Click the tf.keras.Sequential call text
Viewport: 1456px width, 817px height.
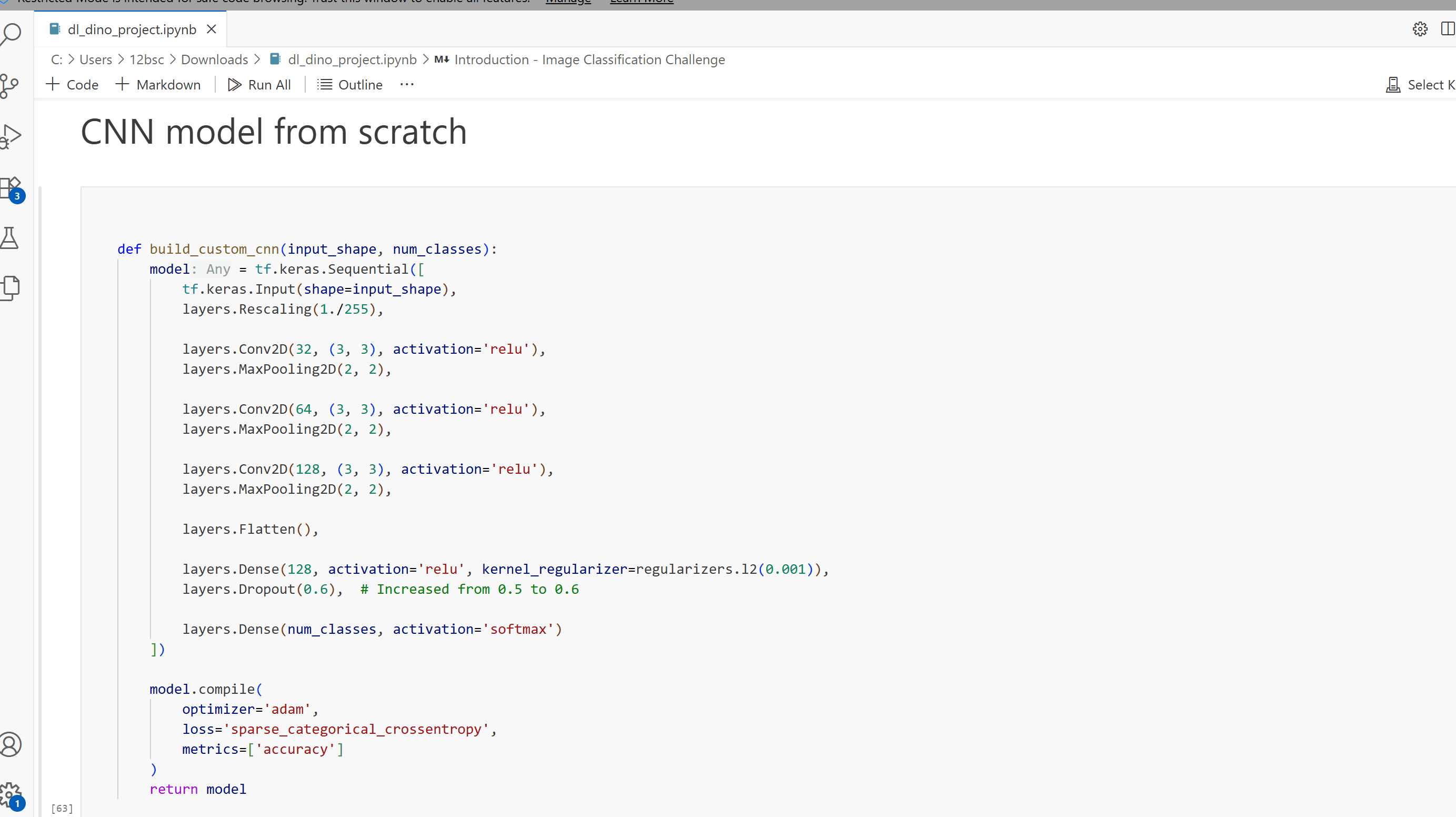tap(331, 269)
